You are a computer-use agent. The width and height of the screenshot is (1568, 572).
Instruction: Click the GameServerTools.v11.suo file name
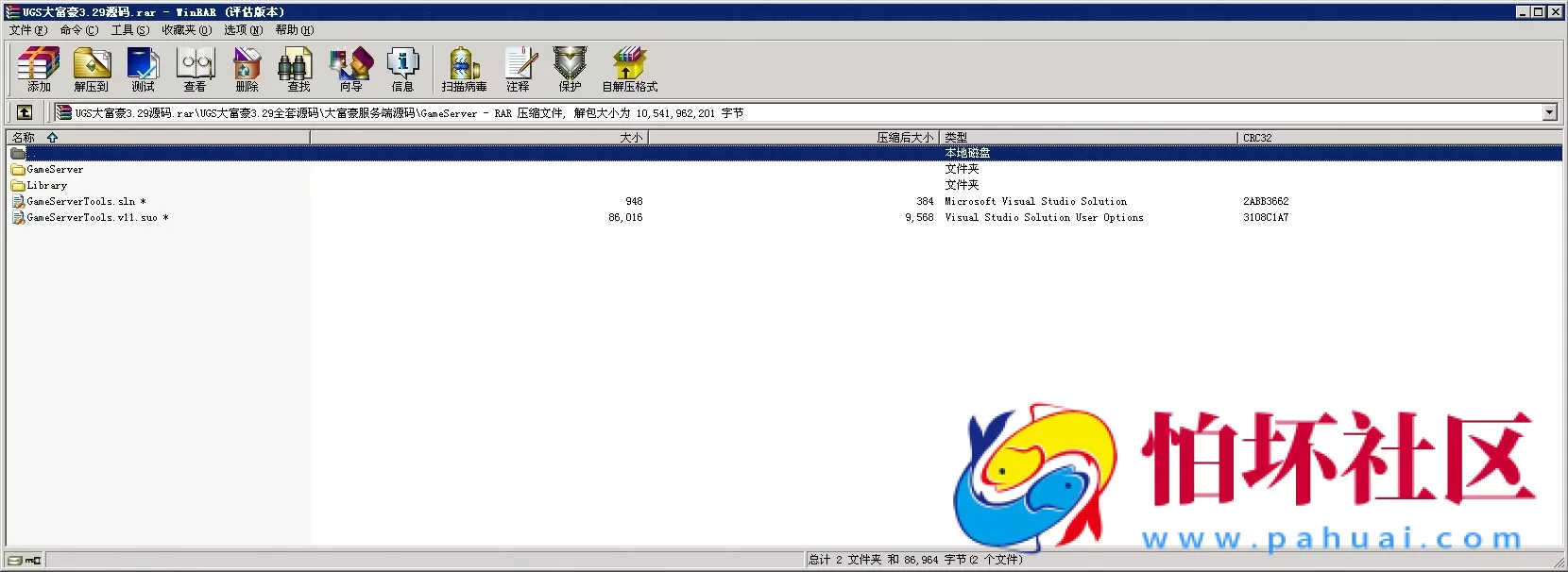coord(97,218)
